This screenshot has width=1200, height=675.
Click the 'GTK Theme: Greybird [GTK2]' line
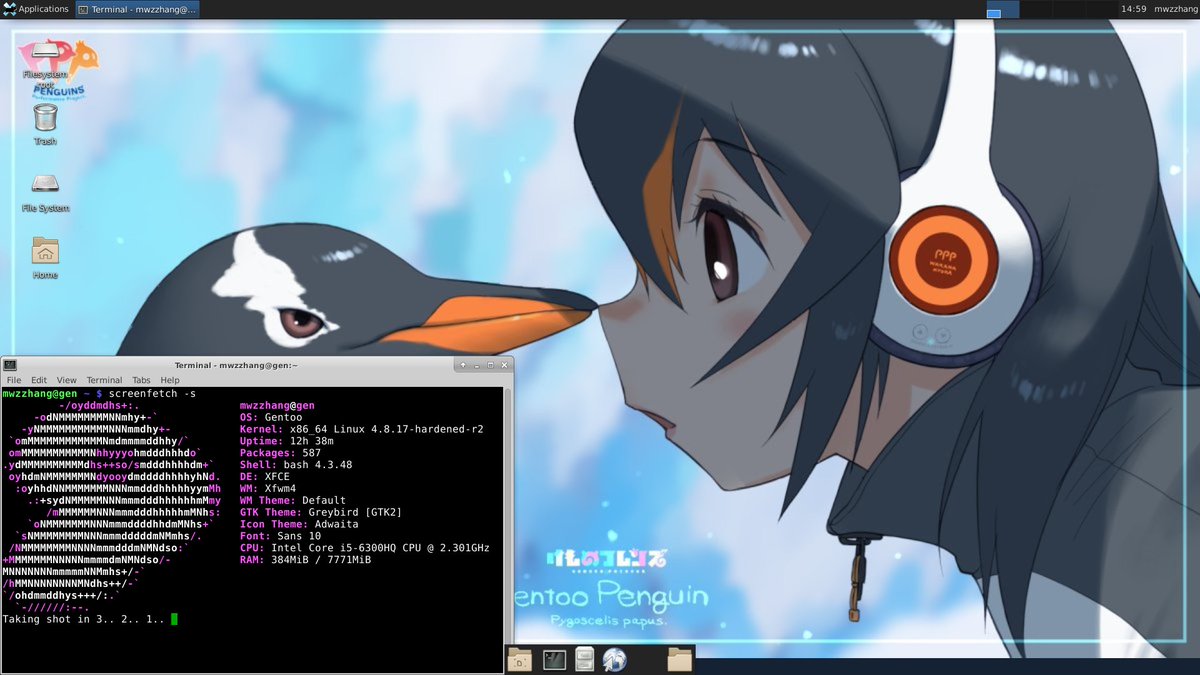(321, 512)
